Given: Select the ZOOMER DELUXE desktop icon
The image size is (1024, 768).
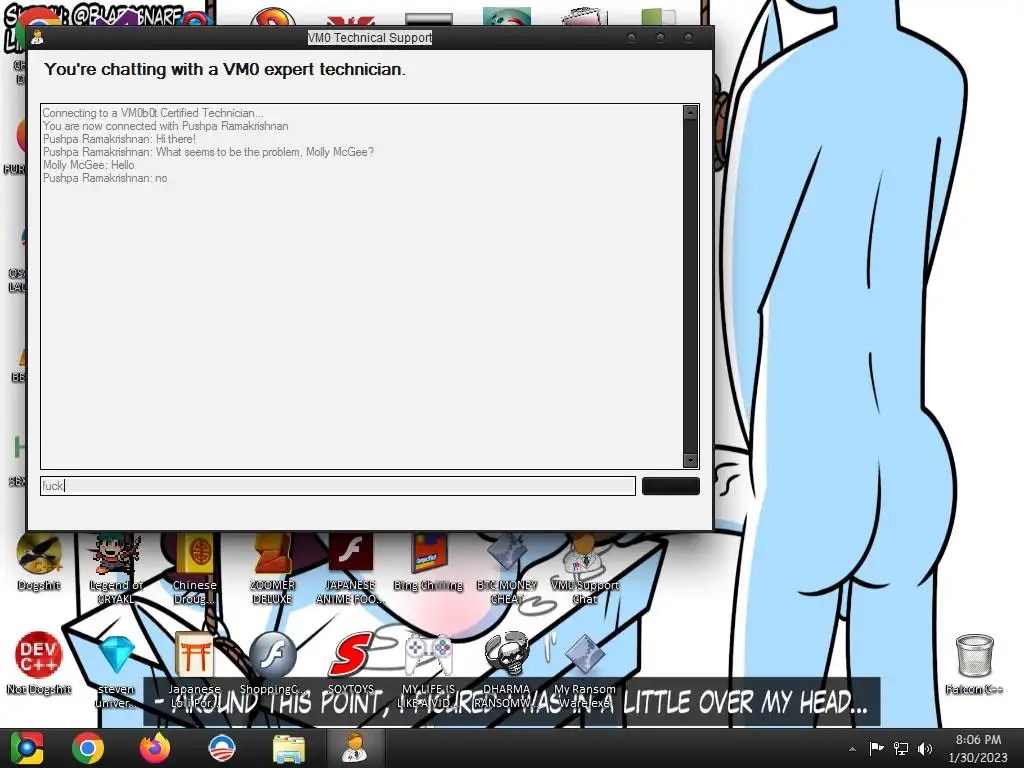Looking at the screenshot, I should [272, 569].
